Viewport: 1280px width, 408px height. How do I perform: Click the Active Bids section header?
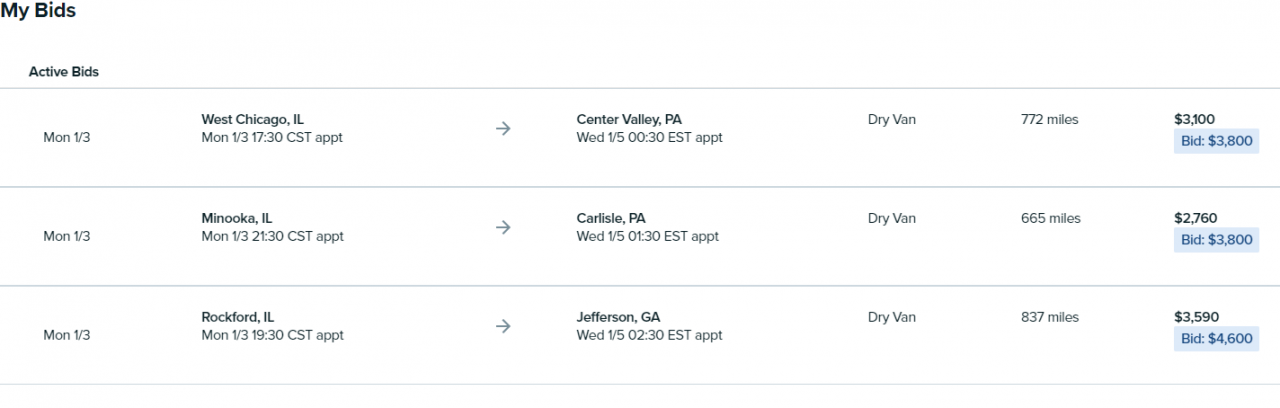click(x=64, y=72)
